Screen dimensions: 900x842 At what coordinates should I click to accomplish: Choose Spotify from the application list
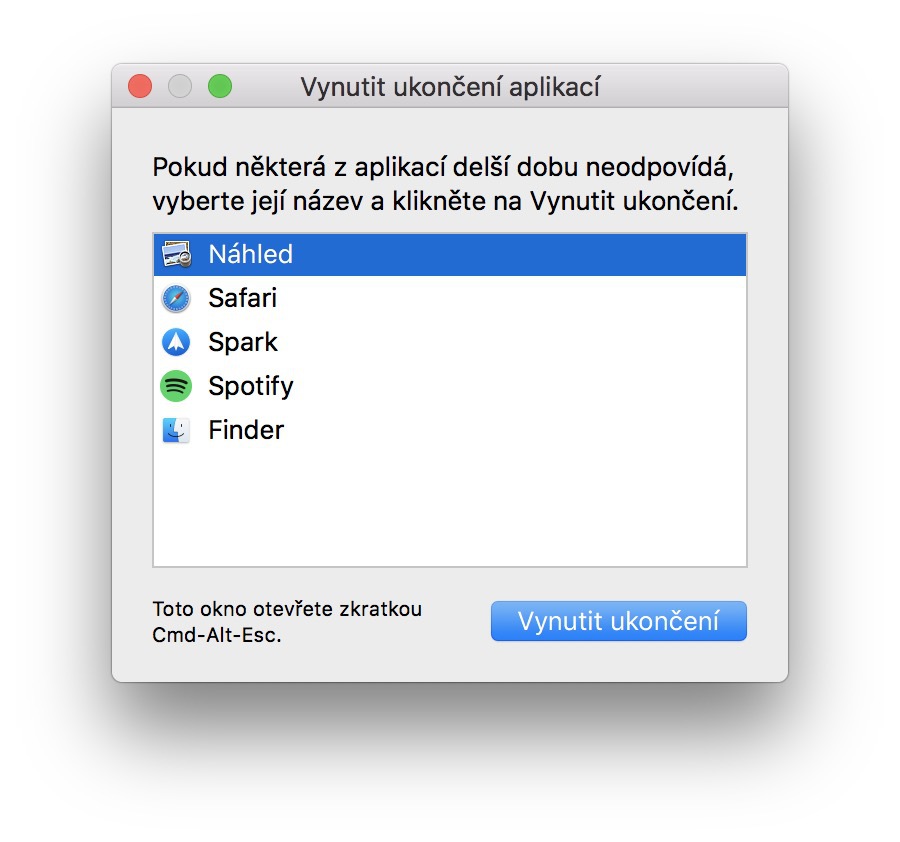[x=250, y=386]
